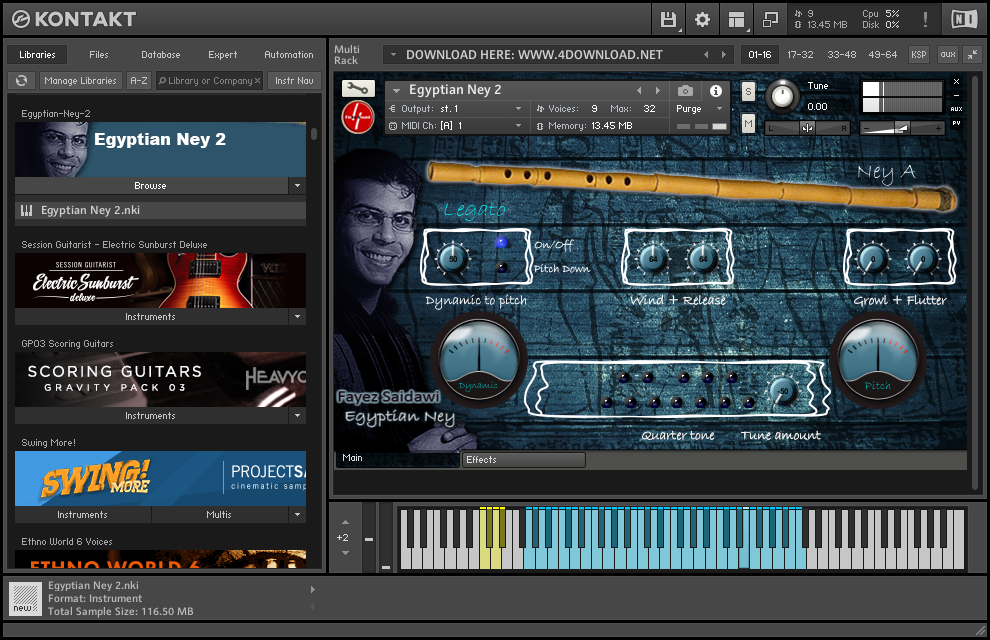990x640 pixels.
Task: Remove instrument with X button
Action: tap(957, 82)
